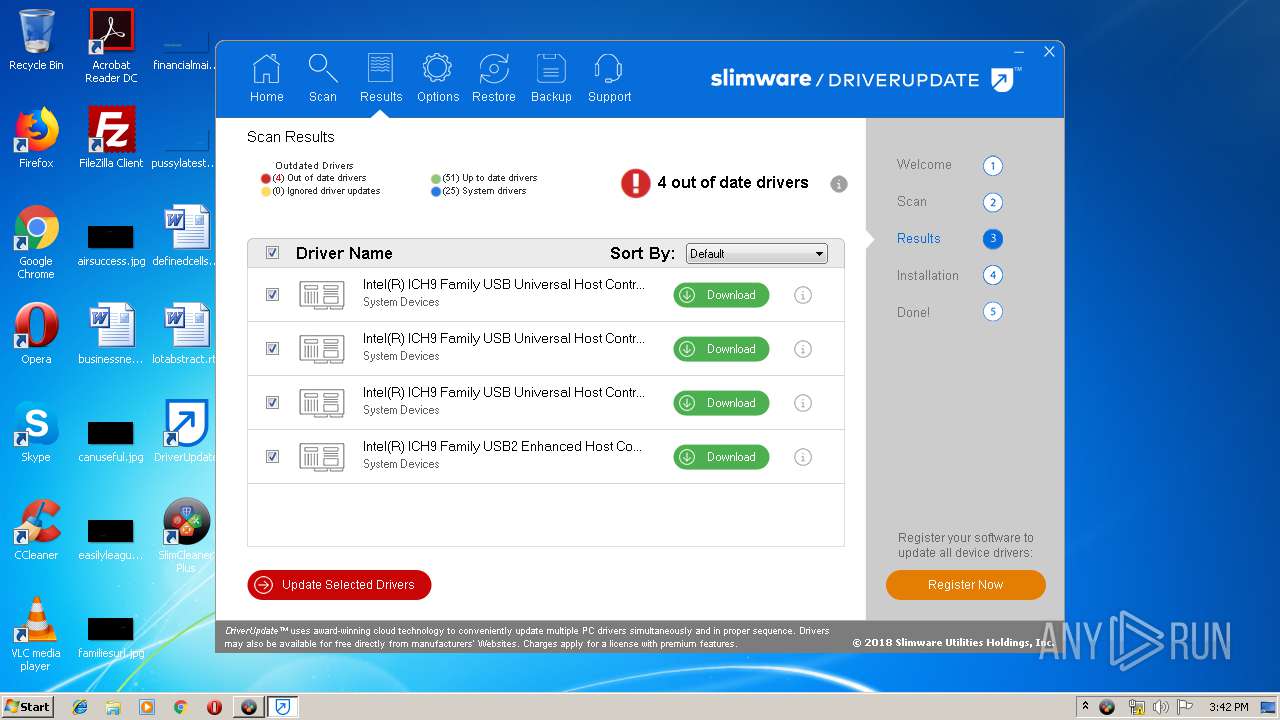This screenshot has height=720, width=1280.
Task: Click the yellow ignored driver updates legend dot
Action: 266,191
